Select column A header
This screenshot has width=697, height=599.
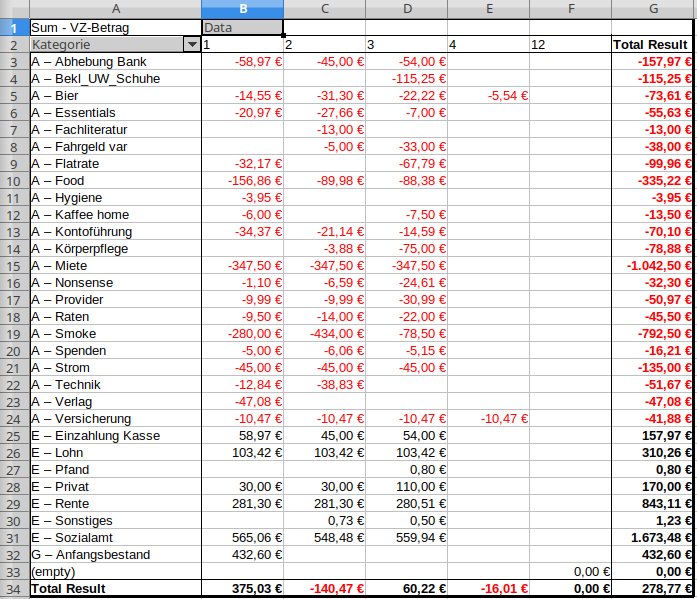[114, 9]
